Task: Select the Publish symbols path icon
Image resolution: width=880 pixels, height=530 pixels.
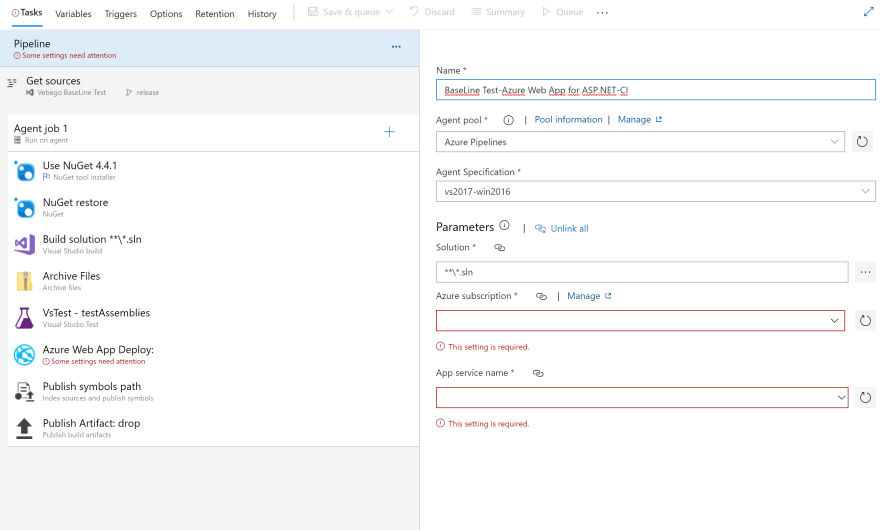Action: pos(24,391)
